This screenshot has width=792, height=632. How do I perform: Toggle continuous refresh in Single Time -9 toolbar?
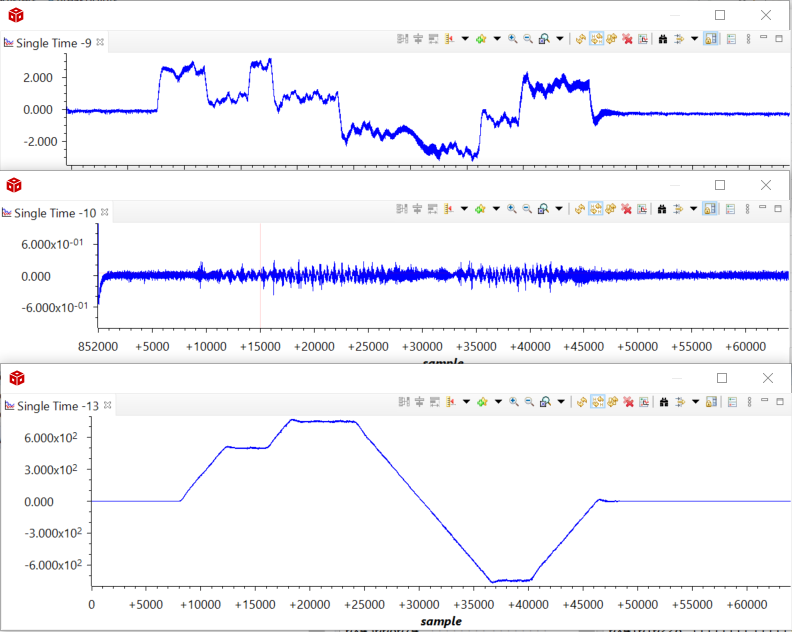(x=595, y=40)
